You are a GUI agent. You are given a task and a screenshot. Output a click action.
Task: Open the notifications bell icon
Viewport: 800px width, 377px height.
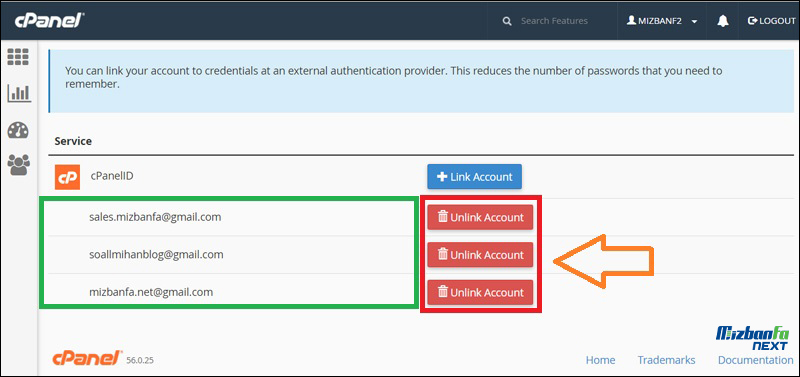click(x=722, y=21)
